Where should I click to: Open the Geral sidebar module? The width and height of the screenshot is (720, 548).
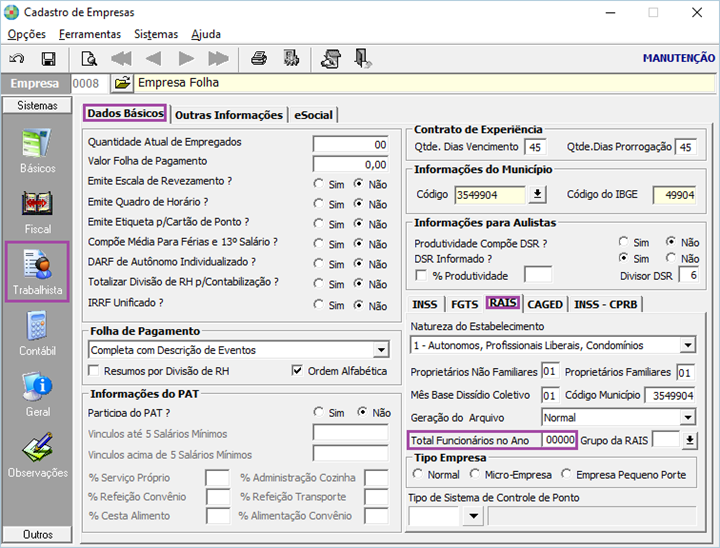click(37, 395)
